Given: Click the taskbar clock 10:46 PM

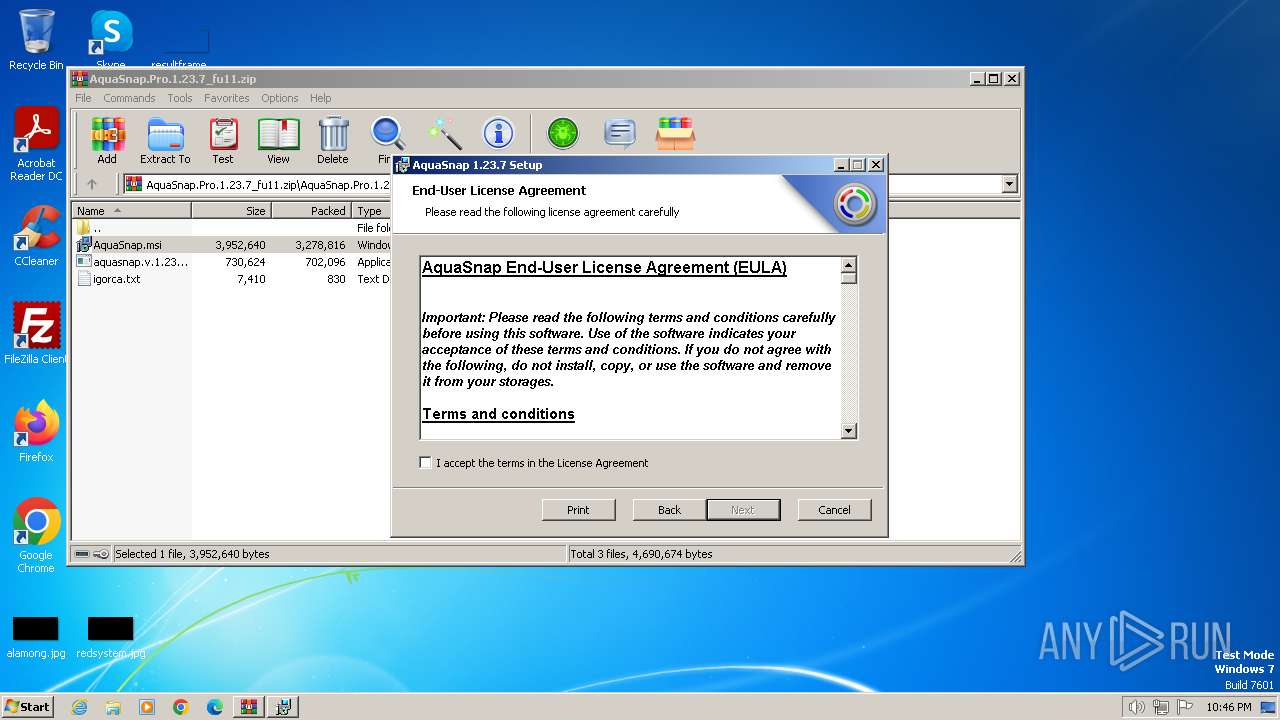Looking at the screenshot, I should [x=1228, y=707].
